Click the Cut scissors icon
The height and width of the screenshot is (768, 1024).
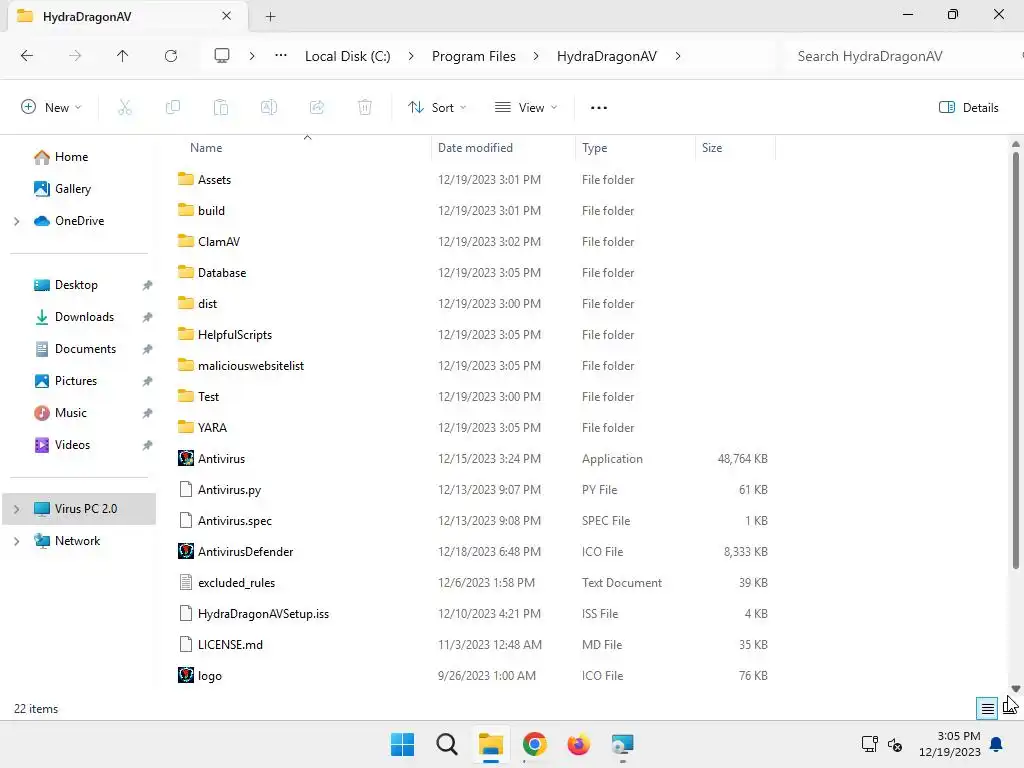(x=125, y=108)
